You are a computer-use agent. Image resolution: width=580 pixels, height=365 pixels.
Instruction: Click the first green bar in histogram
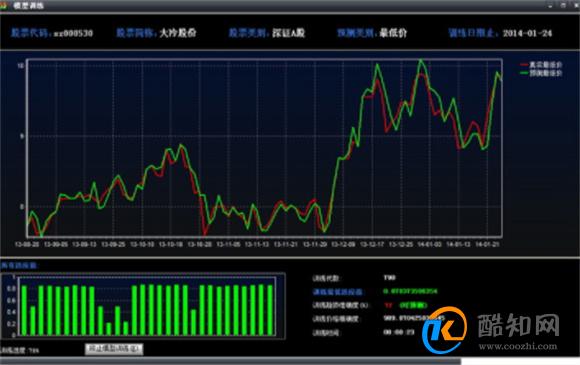(24, 310)
